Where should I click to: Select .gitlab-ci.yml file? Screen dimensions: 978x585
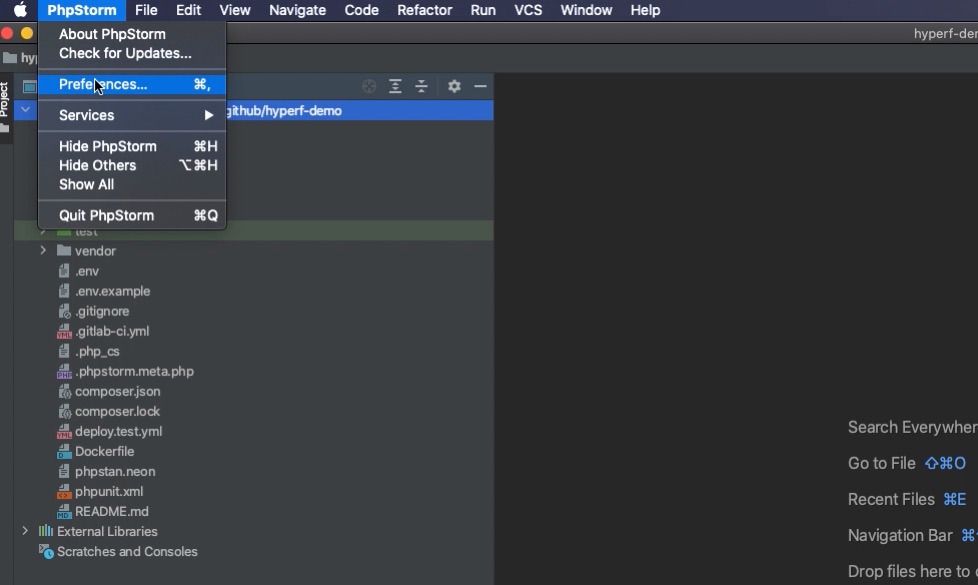(112, 331)
